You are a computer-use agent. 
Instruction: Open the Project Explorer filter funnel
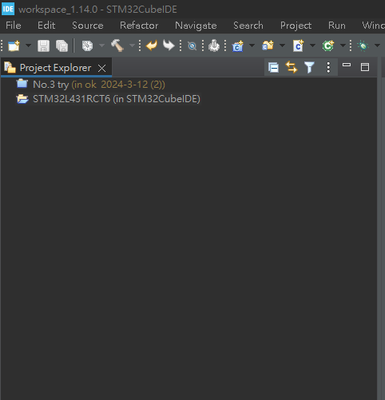pyautogui.click(x=310, y=67)
